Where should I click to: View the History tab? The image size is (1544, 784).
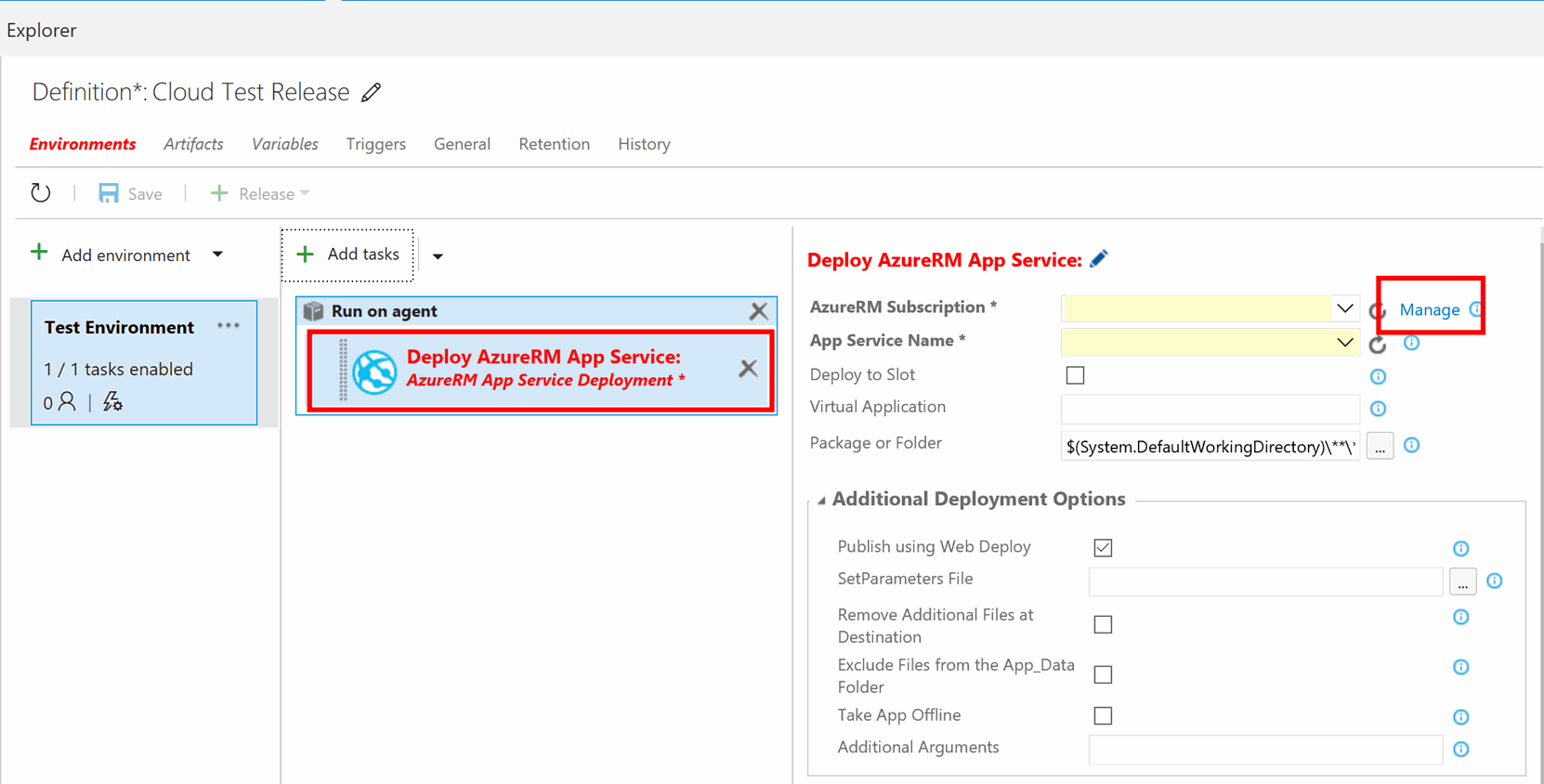point(644,144)
